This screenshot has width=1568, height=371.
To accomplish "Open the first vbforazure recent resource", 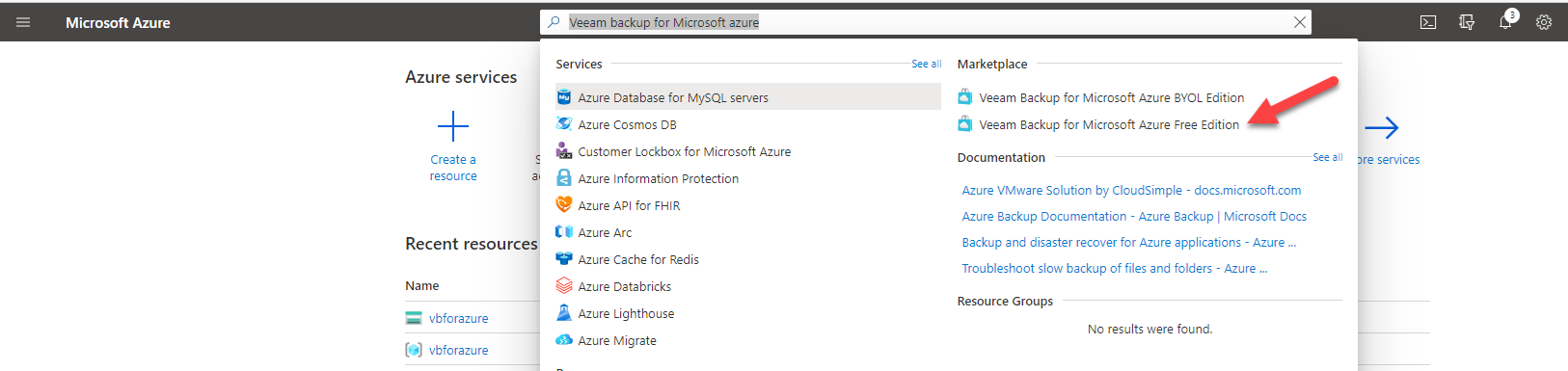I will click(x=458, y=318).
